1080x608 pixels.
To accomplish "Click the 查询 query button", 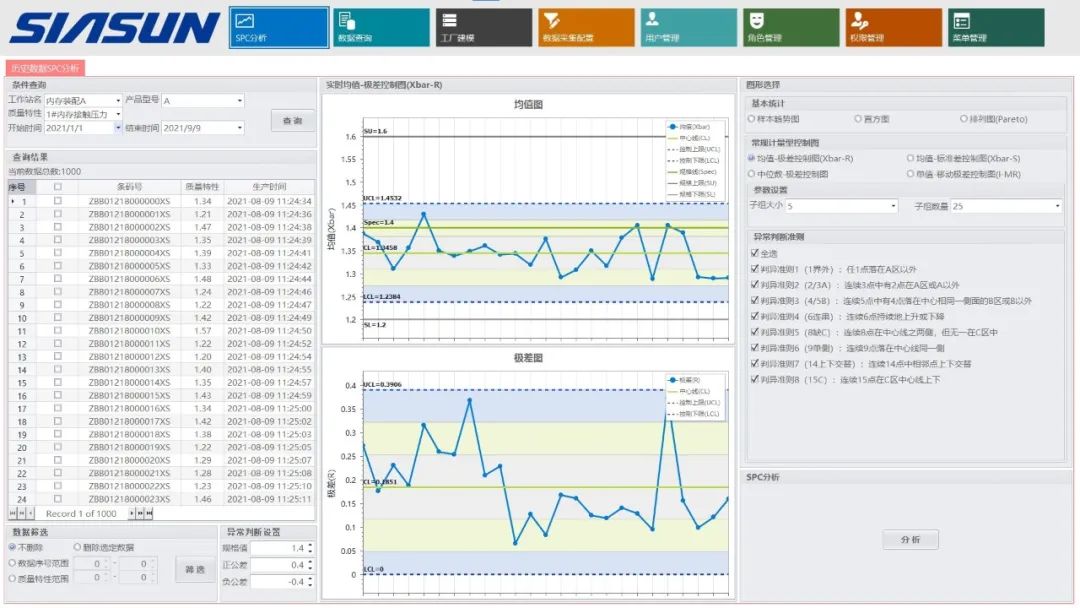I will pos(292,120).
